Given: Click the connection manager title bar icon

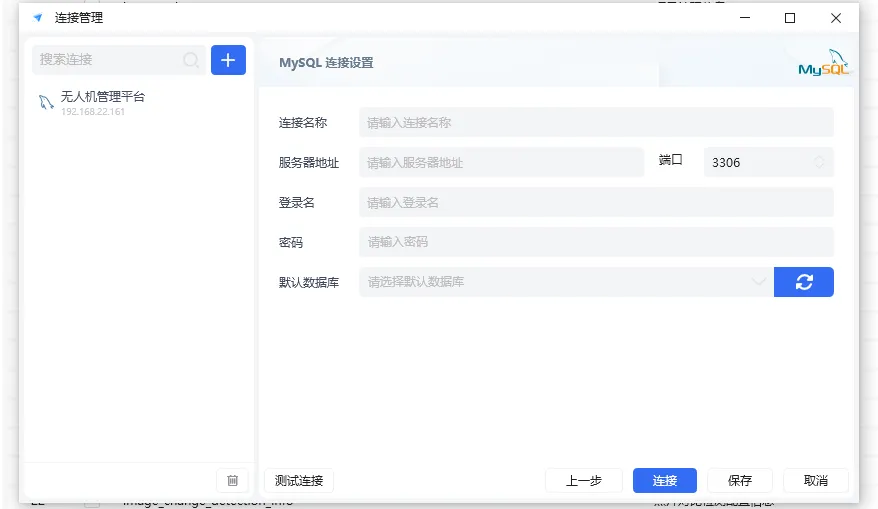Looking at the screenshot, I should pos(38,18).
